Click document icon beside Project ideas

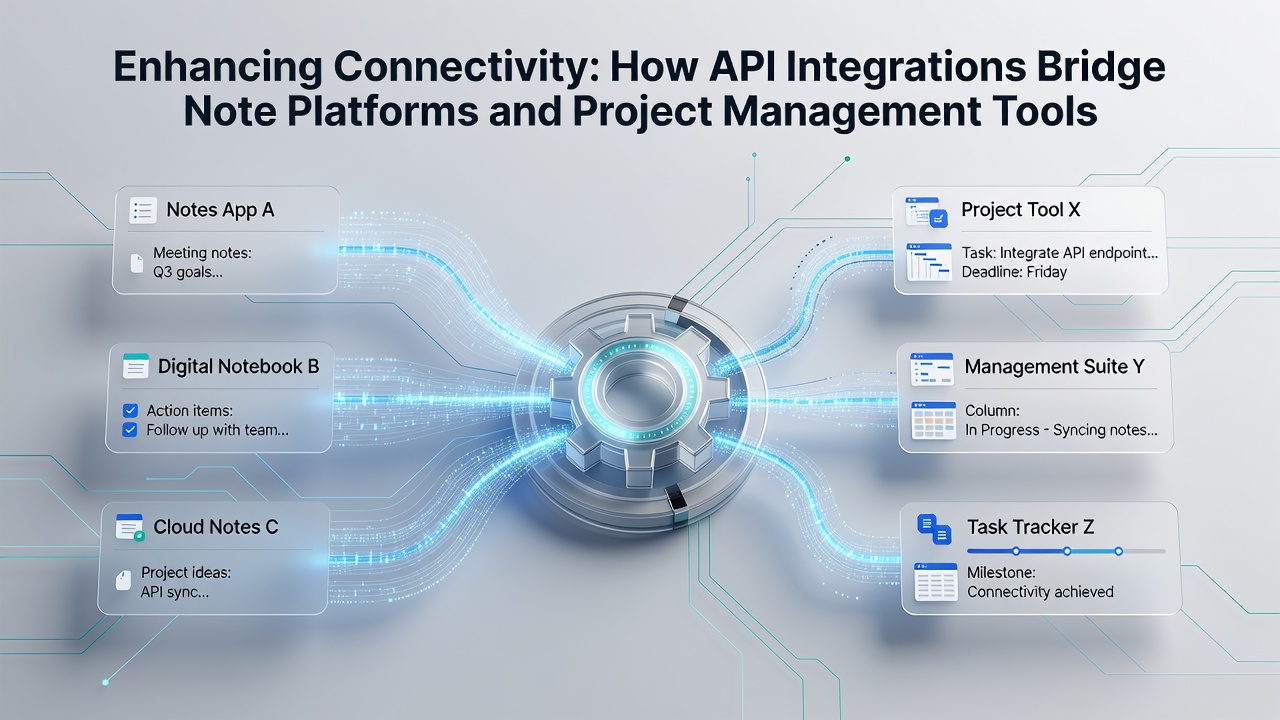click(123, 581)
